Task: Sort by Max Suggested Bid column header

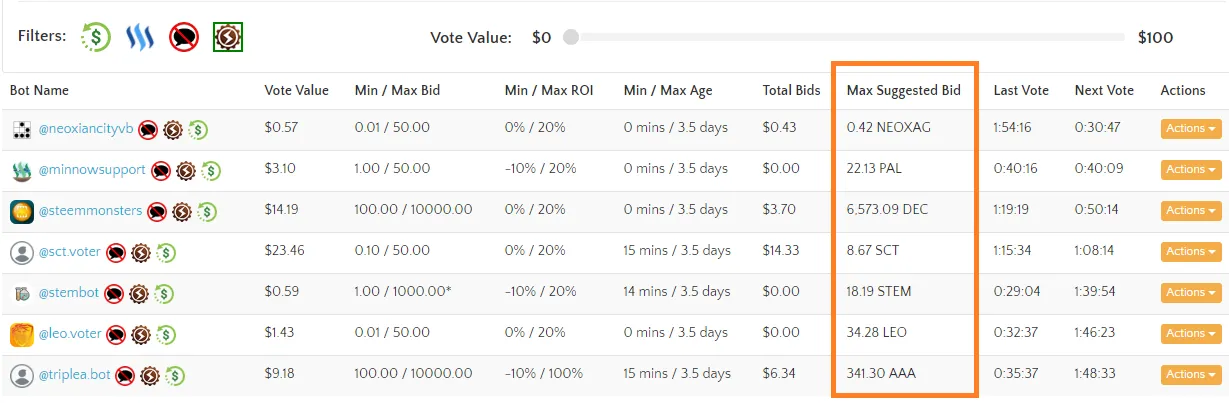Action: point(903,90)
